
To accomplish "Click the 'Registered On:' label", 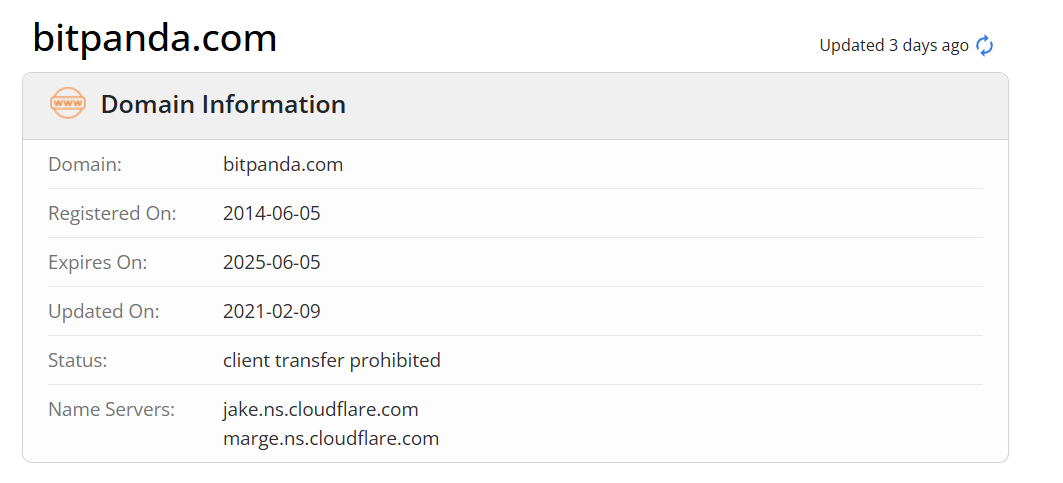I will (x=112, y=213).
